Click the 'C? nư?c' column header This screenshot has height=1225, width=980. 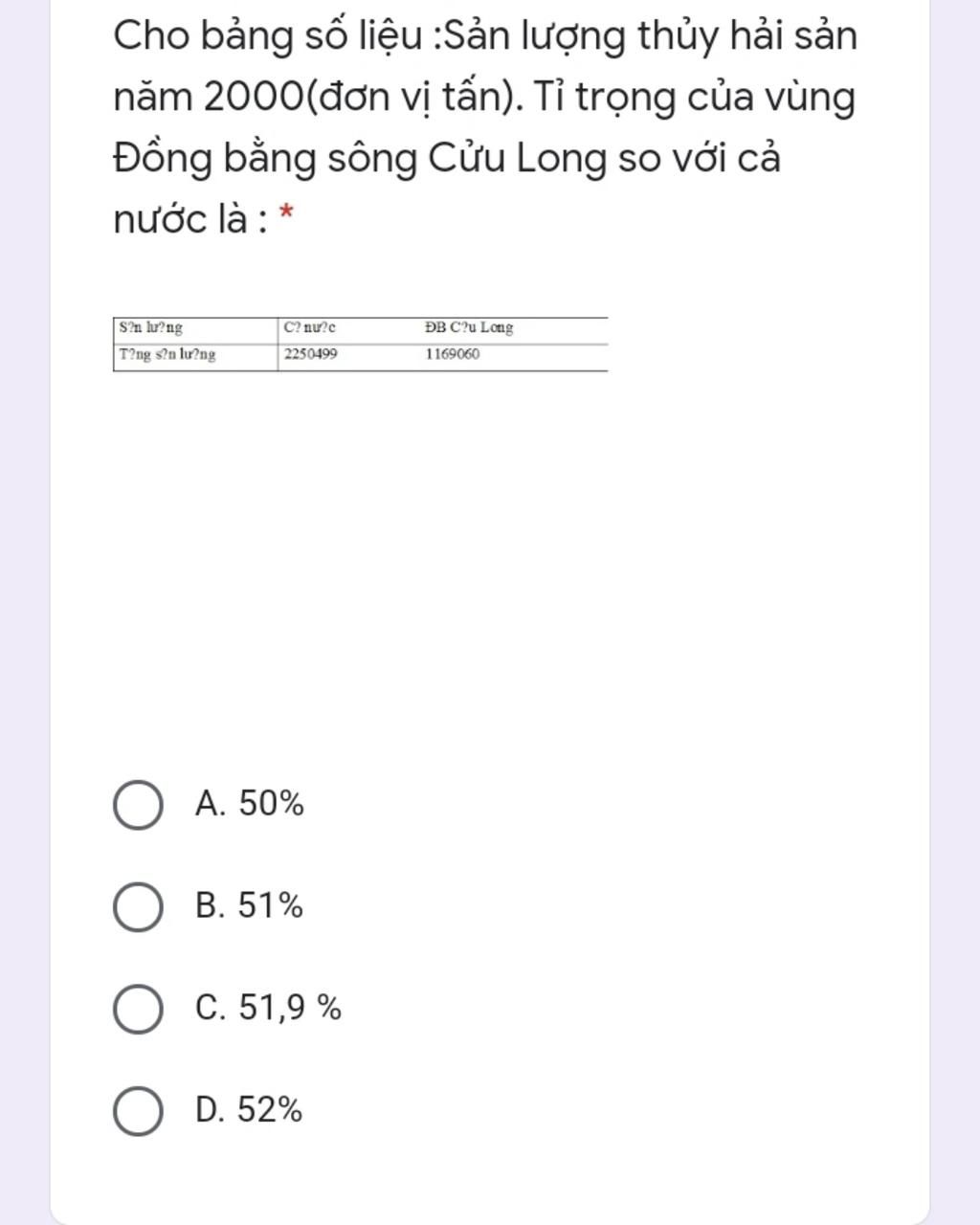pos(310,327)
